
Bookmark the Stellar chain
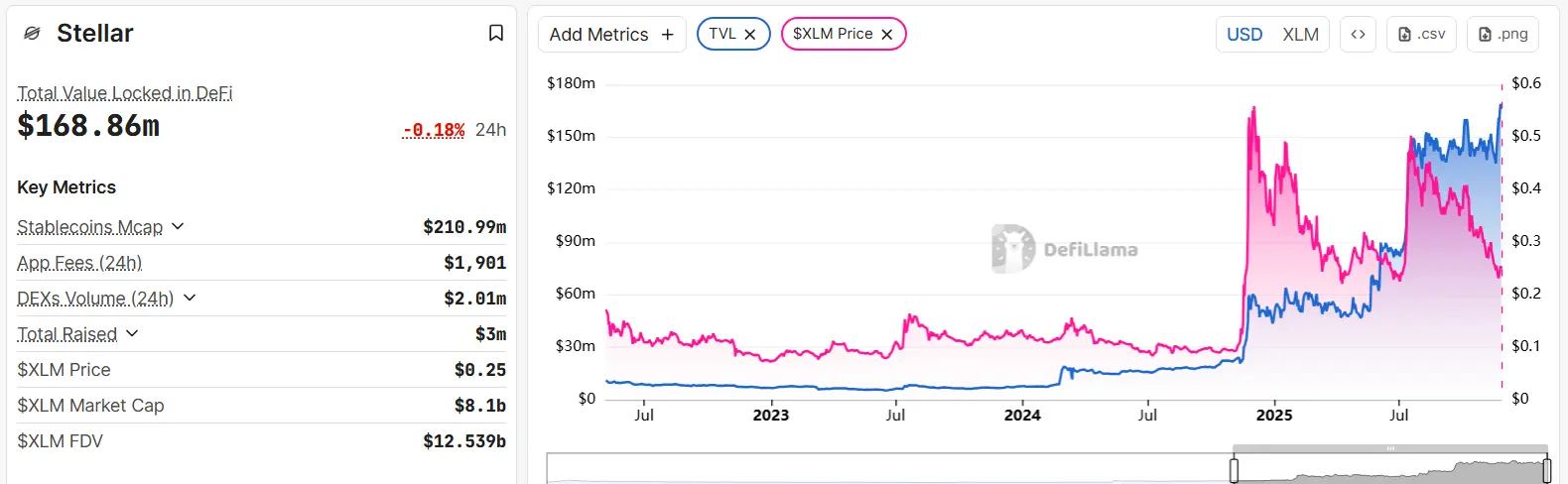(496, 34)
